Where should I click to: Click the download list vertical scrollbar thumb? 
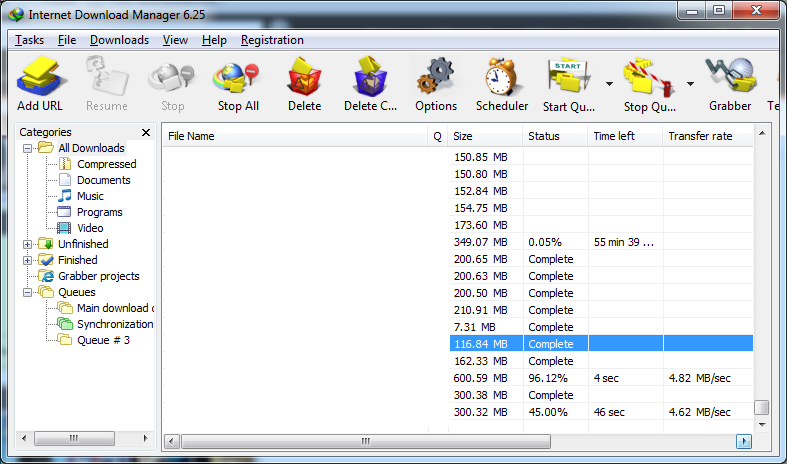[x=762, y=407]
